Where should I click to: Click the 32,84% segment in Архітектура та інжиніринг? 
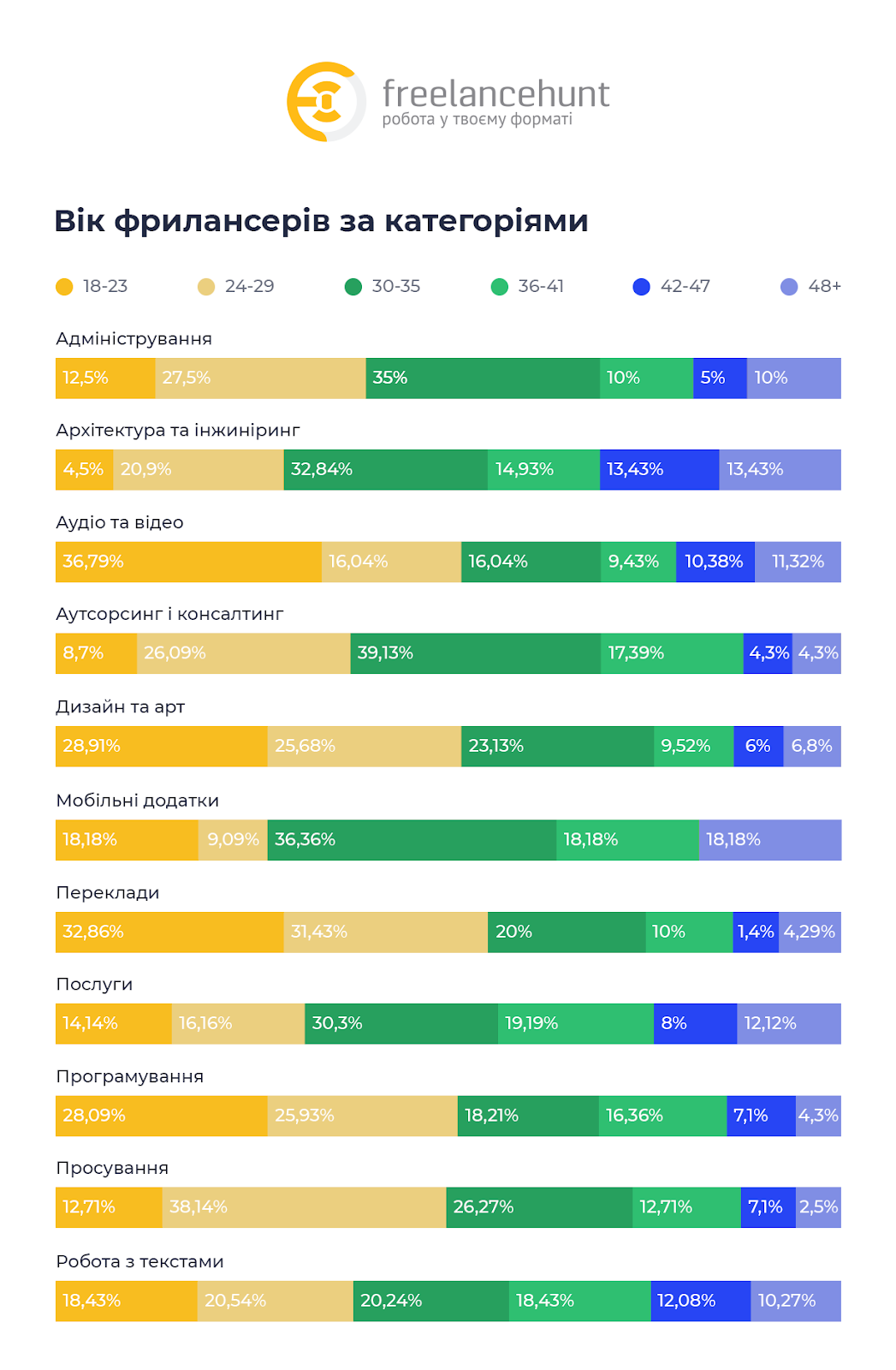pyautogui.click(x=386, y=470)
